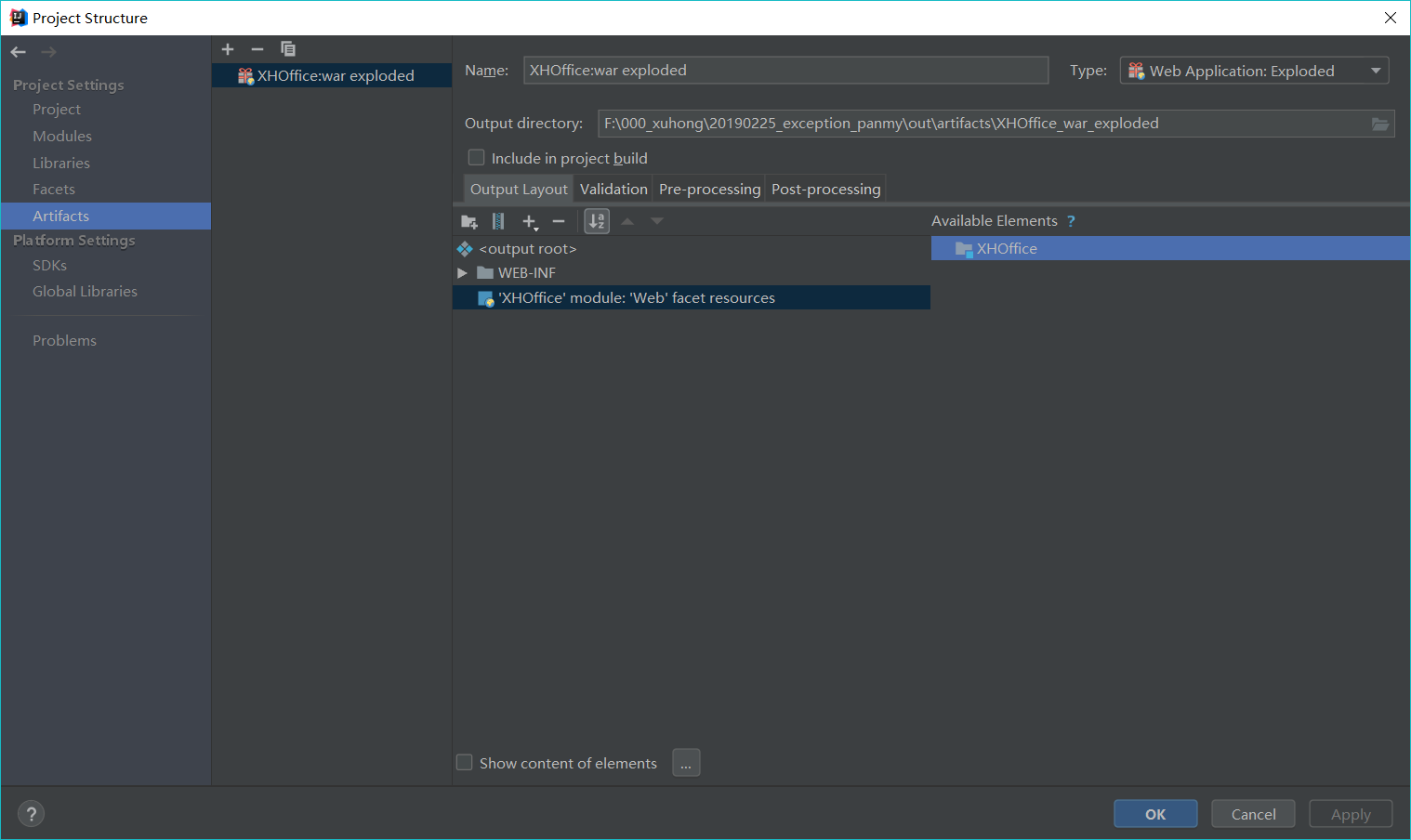Remove the selected artifact with minus icon
Screen dimensions: 1411x840
click(x=257, y=49)
